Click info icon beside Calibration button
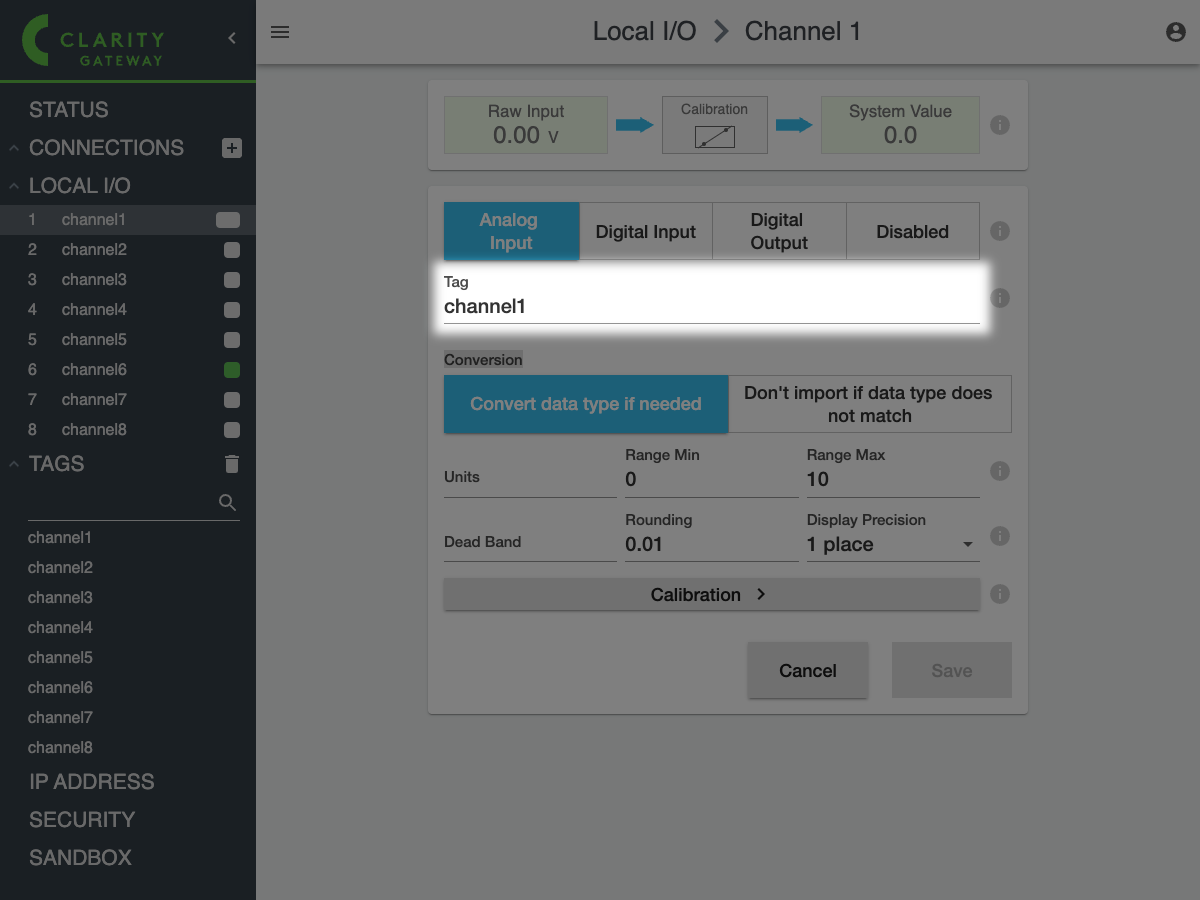 point(999,594)
